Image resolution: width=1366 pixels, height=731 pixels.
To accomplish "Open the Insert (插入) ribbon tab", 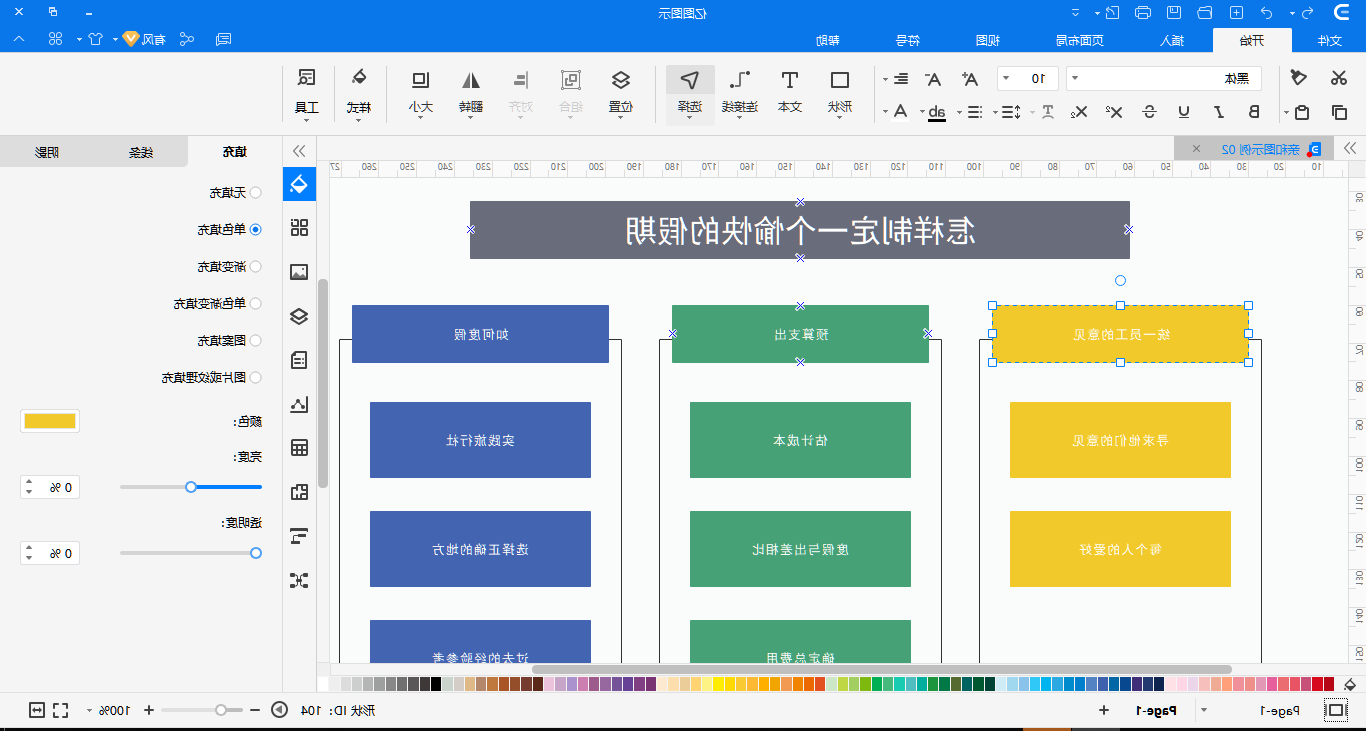I will tap(1172, 40).
